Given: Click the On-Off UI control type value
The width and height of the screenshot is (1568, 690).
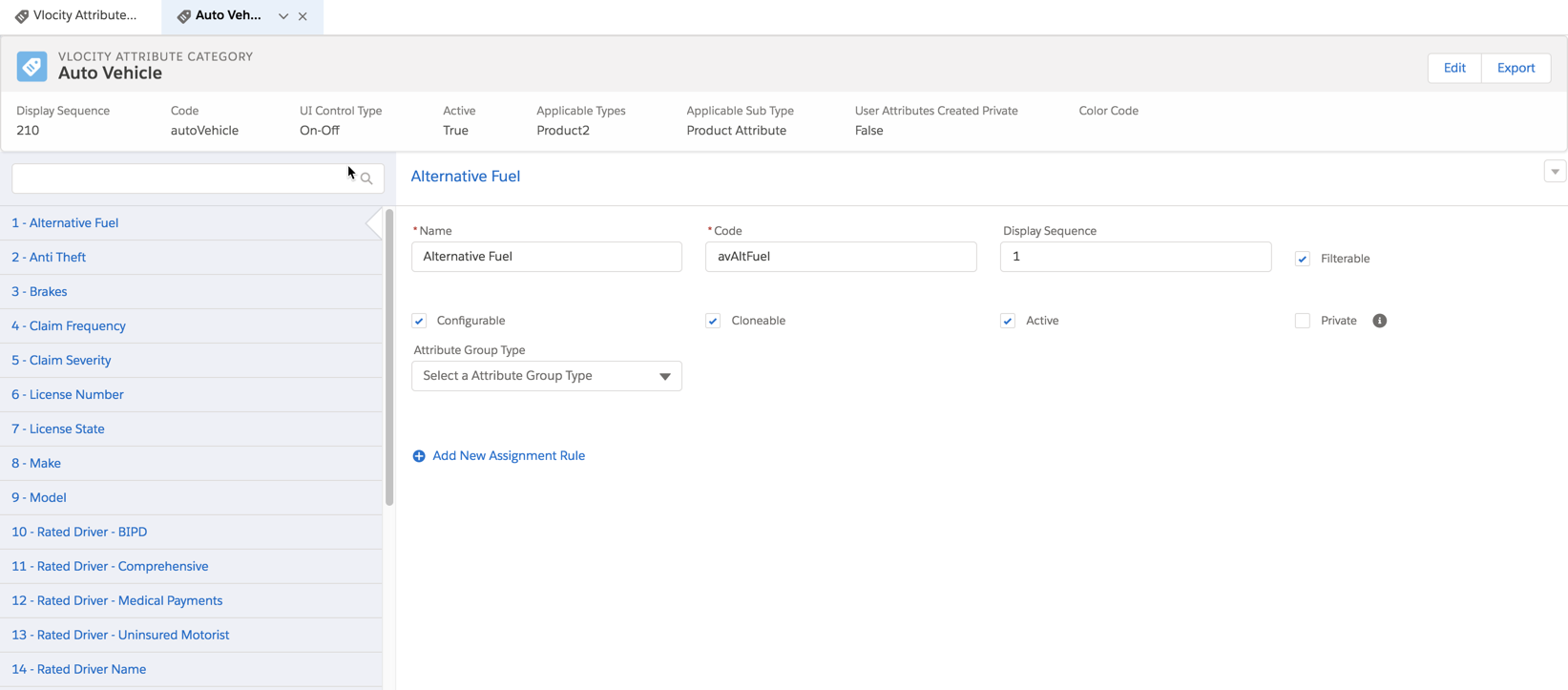Looking at the screenshot, I should tap(320, 131).
